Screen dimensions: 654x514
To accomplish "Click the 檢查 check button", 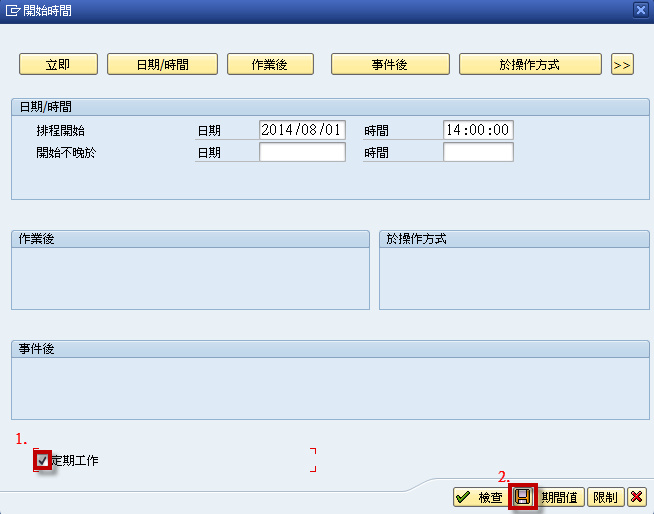I will (481, 497).
